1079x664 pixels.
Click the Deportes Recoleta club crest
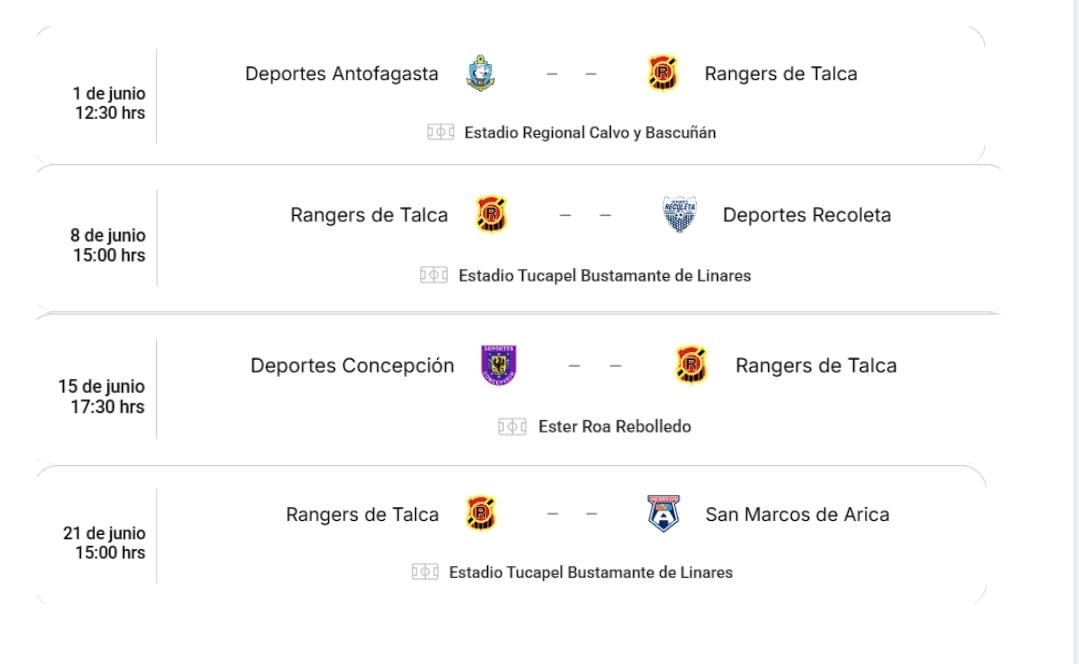coord(679,214)
